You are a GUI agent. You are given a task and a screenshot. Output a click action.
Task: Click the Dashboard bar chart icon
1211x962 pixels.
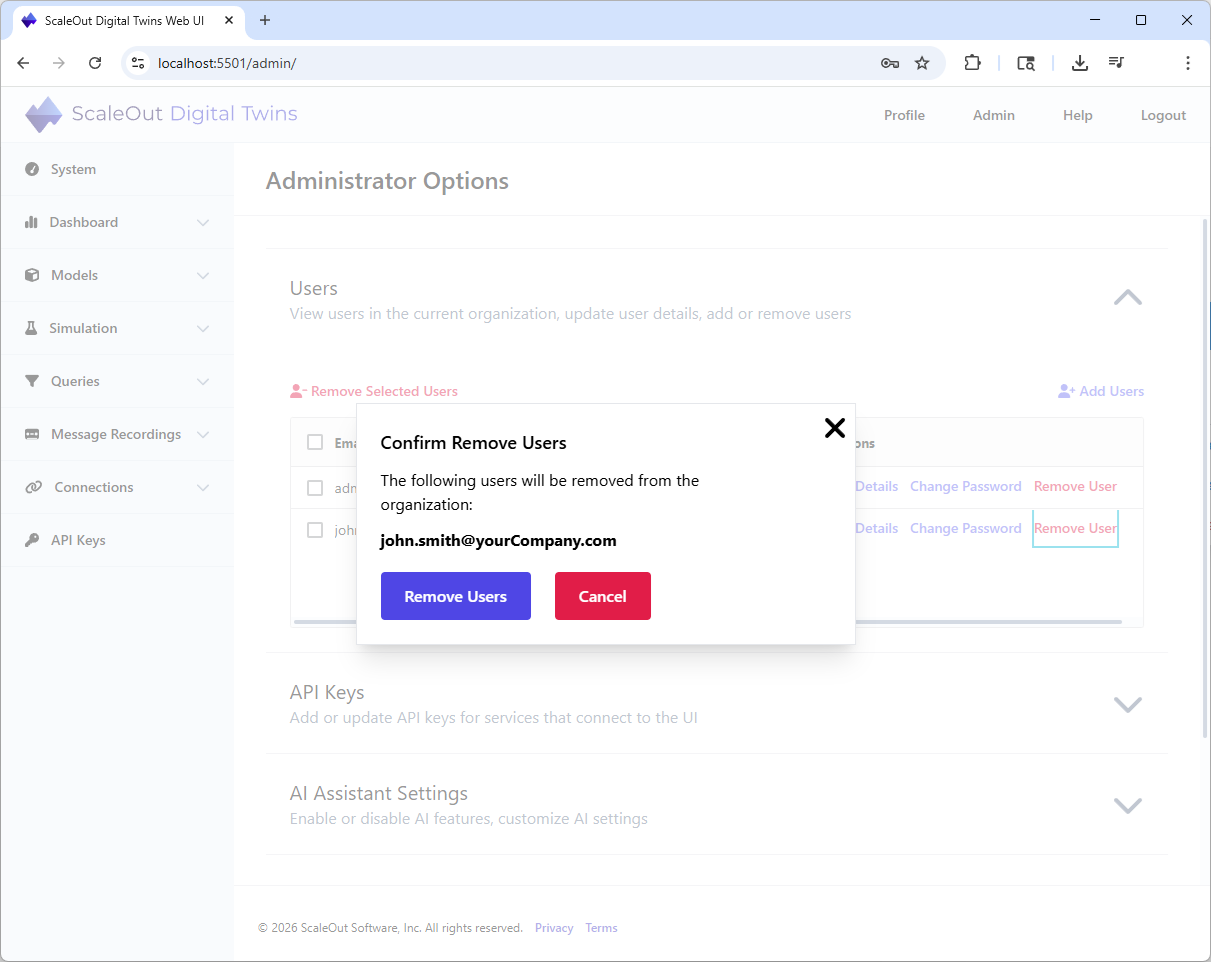[x=31, y=222]
